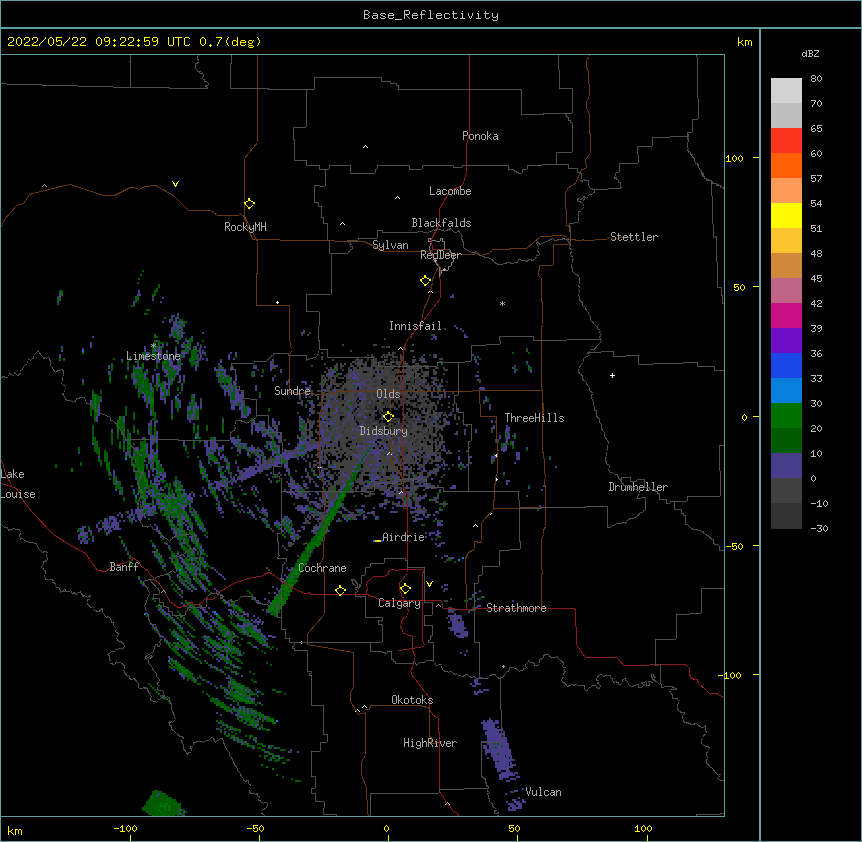Select the yellow diamond marker at Olds
862x842 pixels.
point(388,416)
